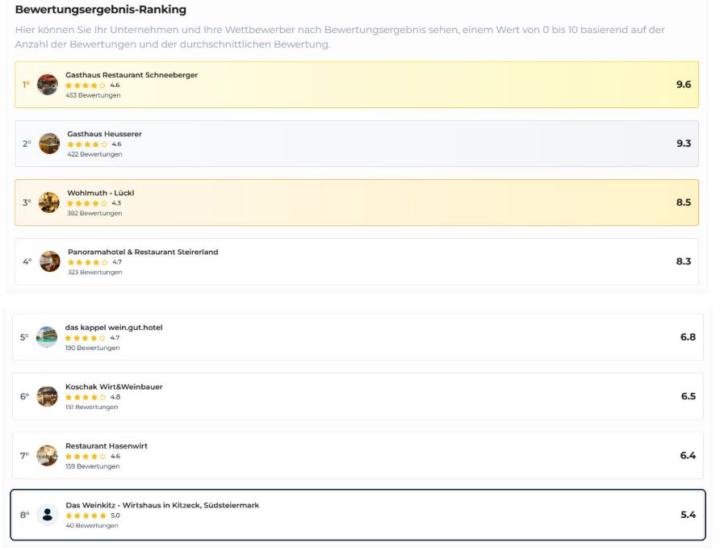This screenshot has width=720, height=551.
Task: Click the 382 Bewertungen count under Wohlmuth
Action: (x=95, y=214)
